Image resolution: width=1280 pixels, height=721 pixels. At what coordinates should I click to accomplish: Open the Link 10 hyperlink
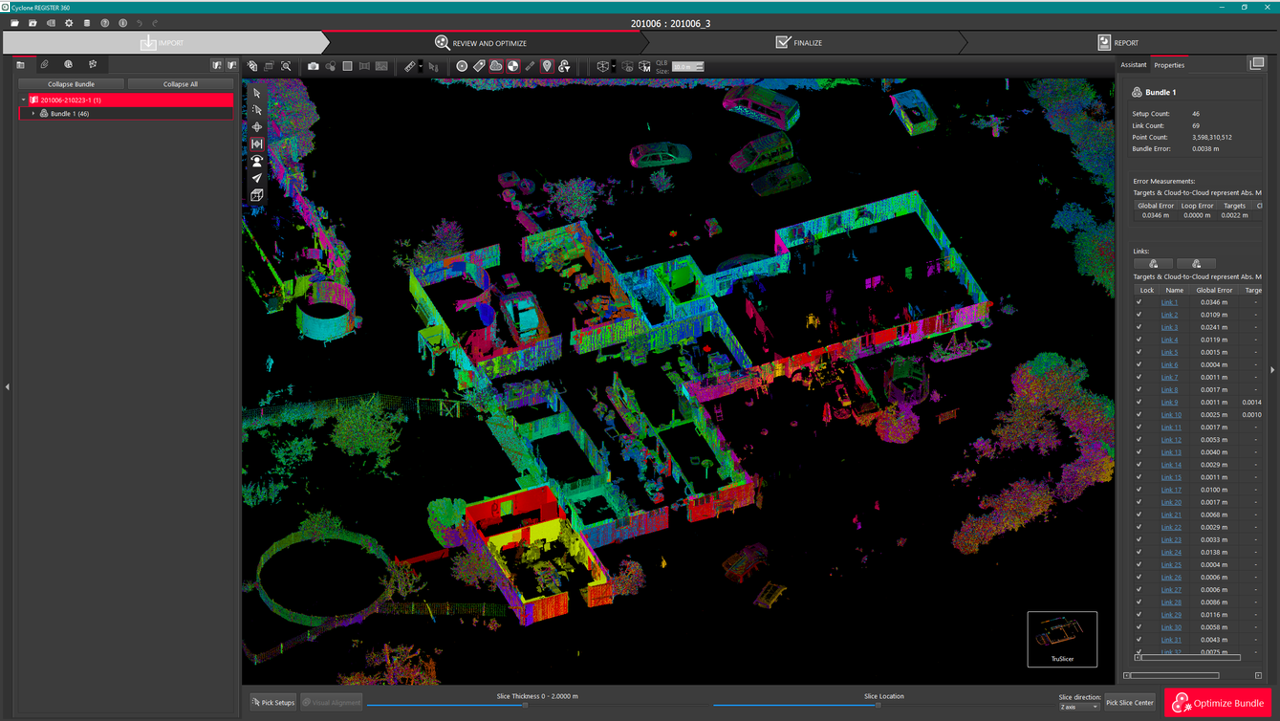(x=1170, y=415)
